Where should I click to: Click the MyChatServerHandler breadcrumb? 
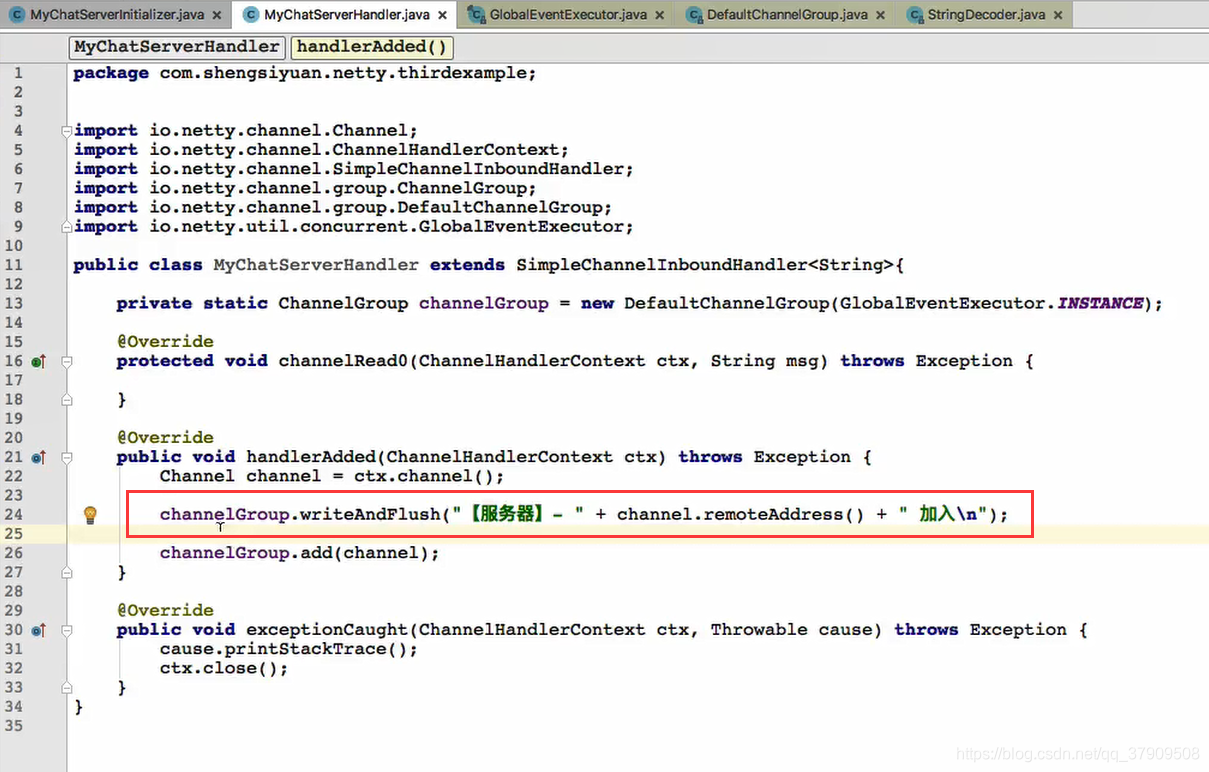coord(177,47)
